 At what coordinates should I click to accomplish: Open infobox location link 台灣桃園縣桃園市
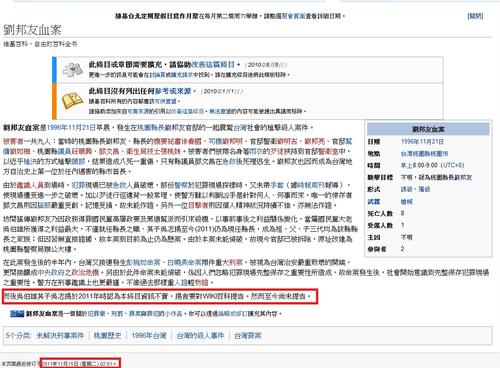click(x=424, y=154)
